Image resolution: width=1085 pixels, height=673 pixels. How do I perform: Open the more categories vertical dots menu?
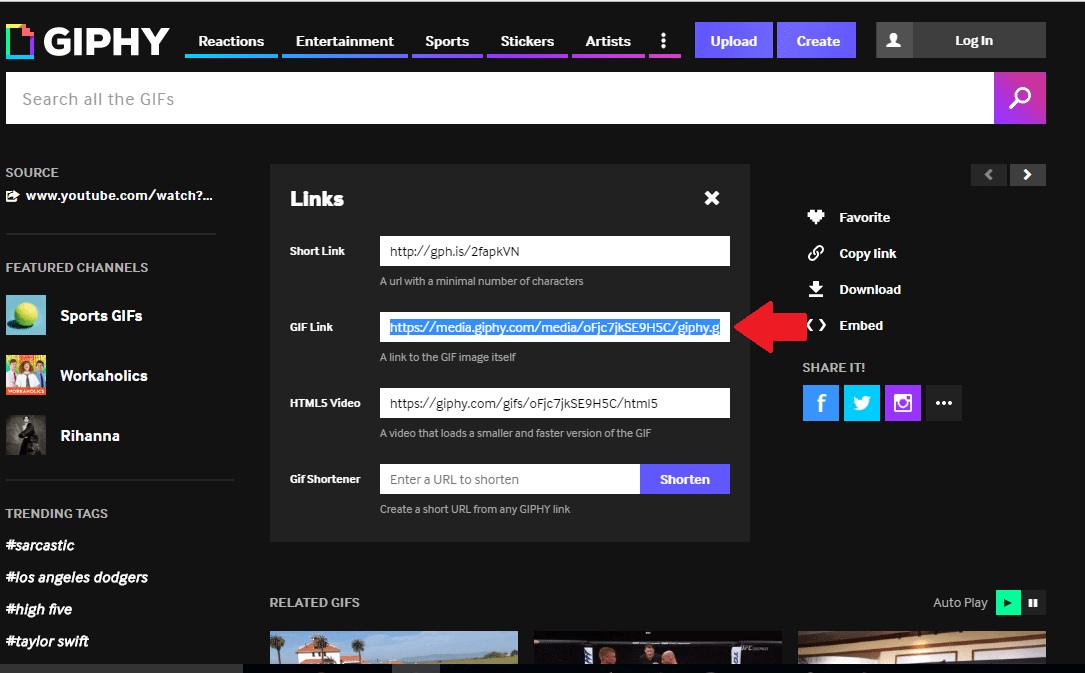[x=664, y=41]
